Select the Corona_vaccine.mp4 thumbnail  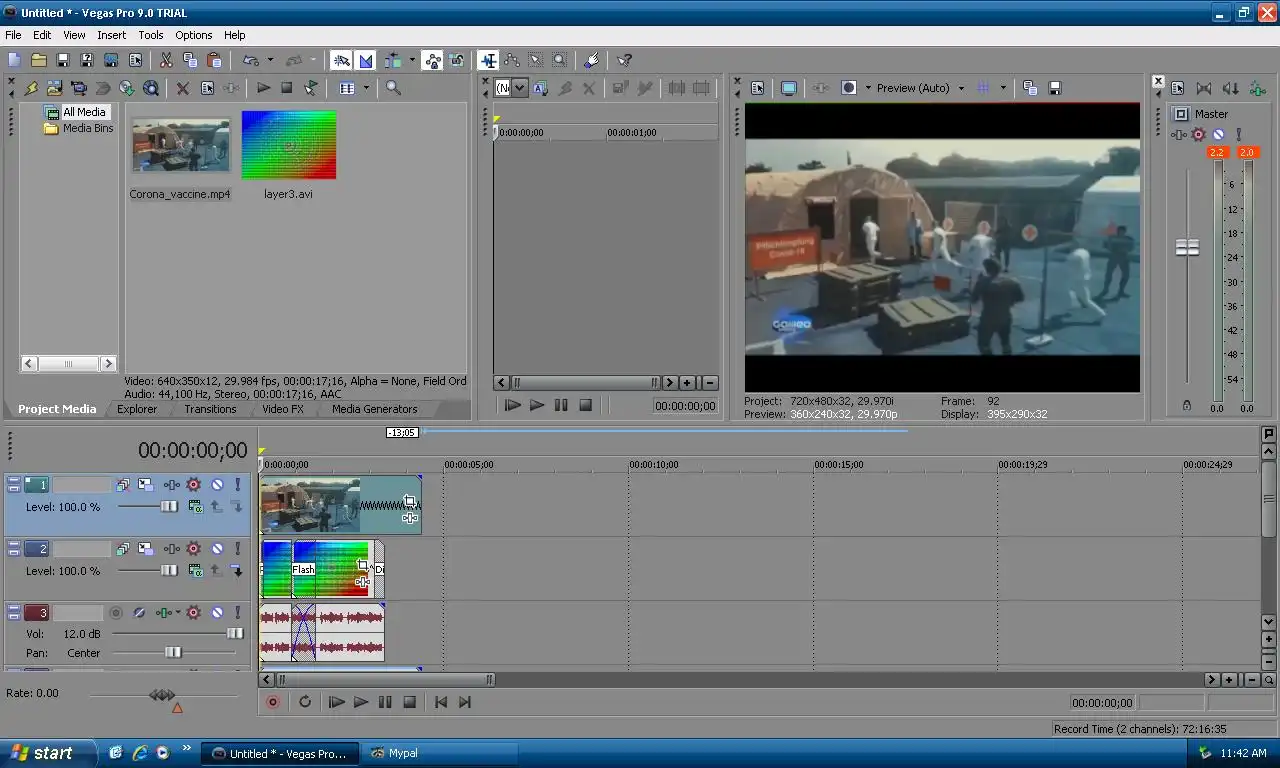180,144
